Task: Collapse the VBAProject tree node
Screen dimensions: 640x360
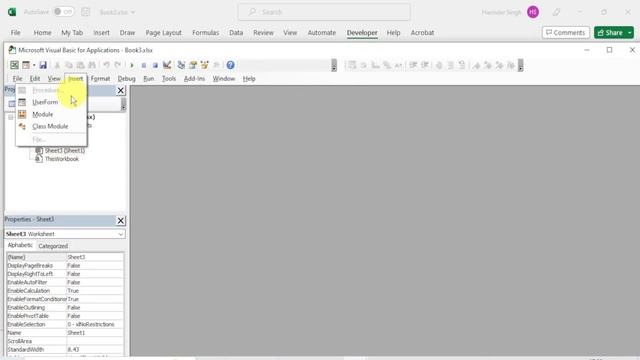Action: 11,117
